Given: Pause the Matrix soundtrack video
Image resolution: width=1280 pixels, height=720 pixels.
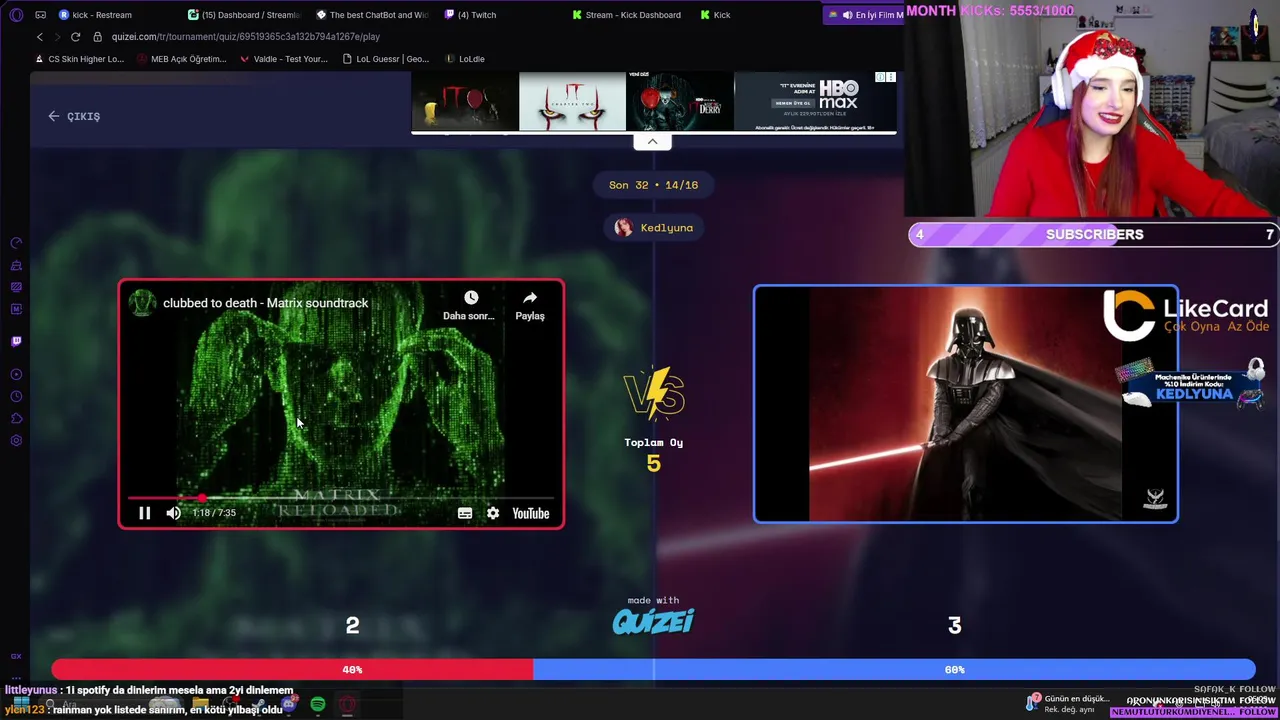Looking at the screenshot, I should pos(144,513).
